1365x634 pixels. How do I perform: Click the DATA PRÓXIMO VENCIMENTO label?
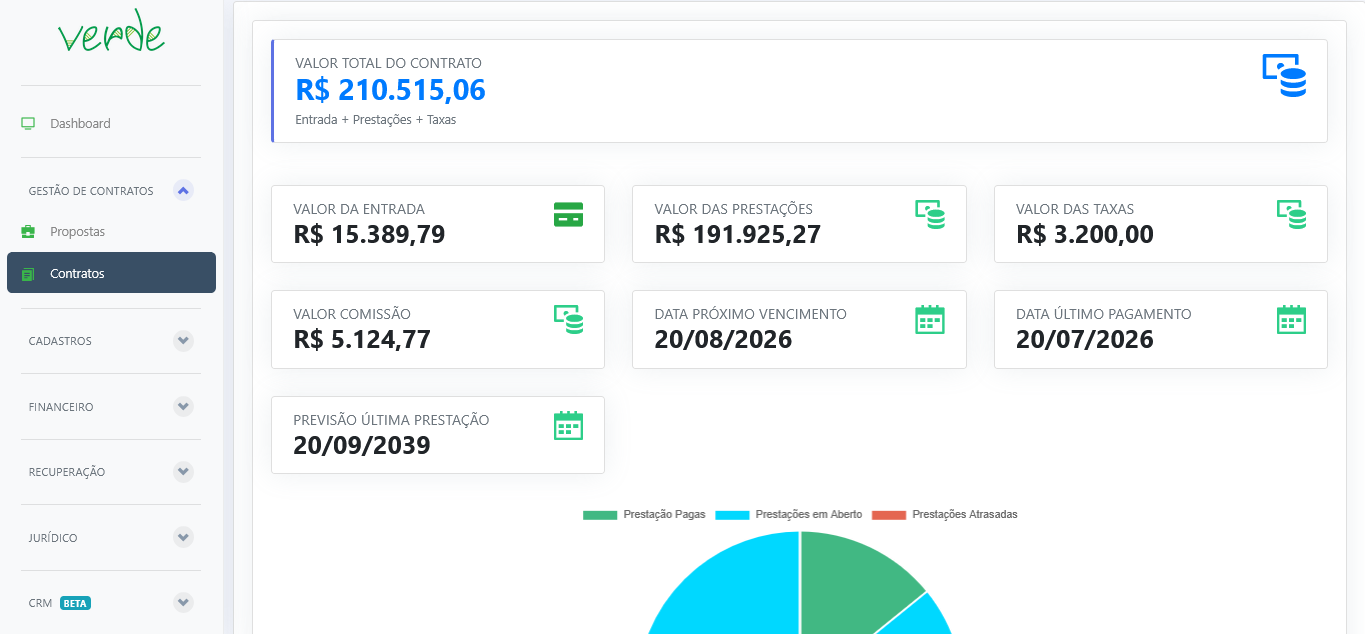pos(751,315)
